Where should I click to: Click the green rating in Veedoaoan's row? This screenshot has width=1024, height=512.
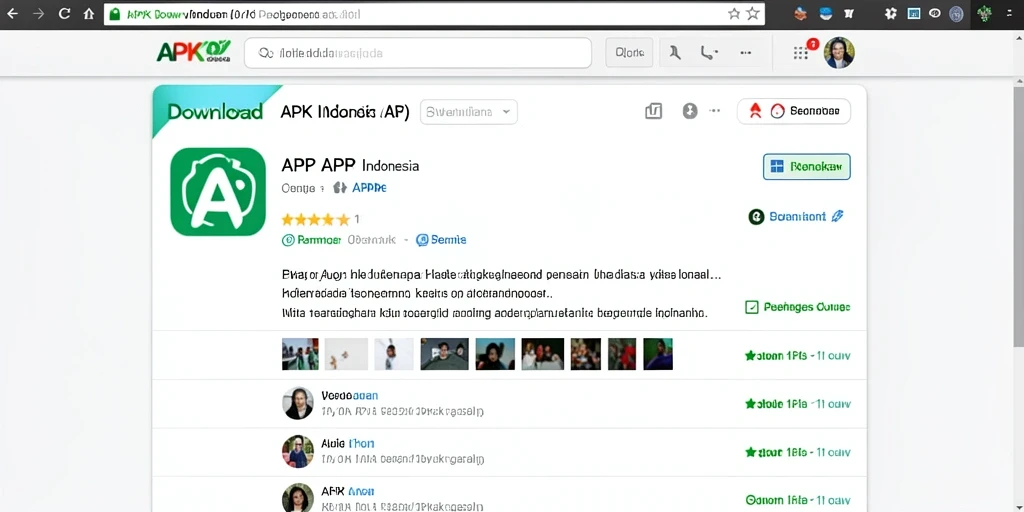point(797,404)
